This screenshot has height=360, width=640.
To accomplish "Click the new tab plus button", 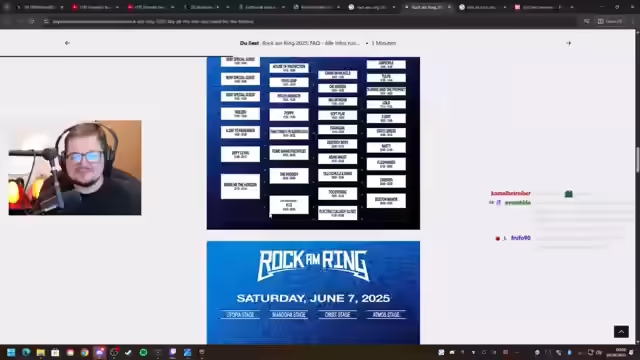I will [571, 7].
